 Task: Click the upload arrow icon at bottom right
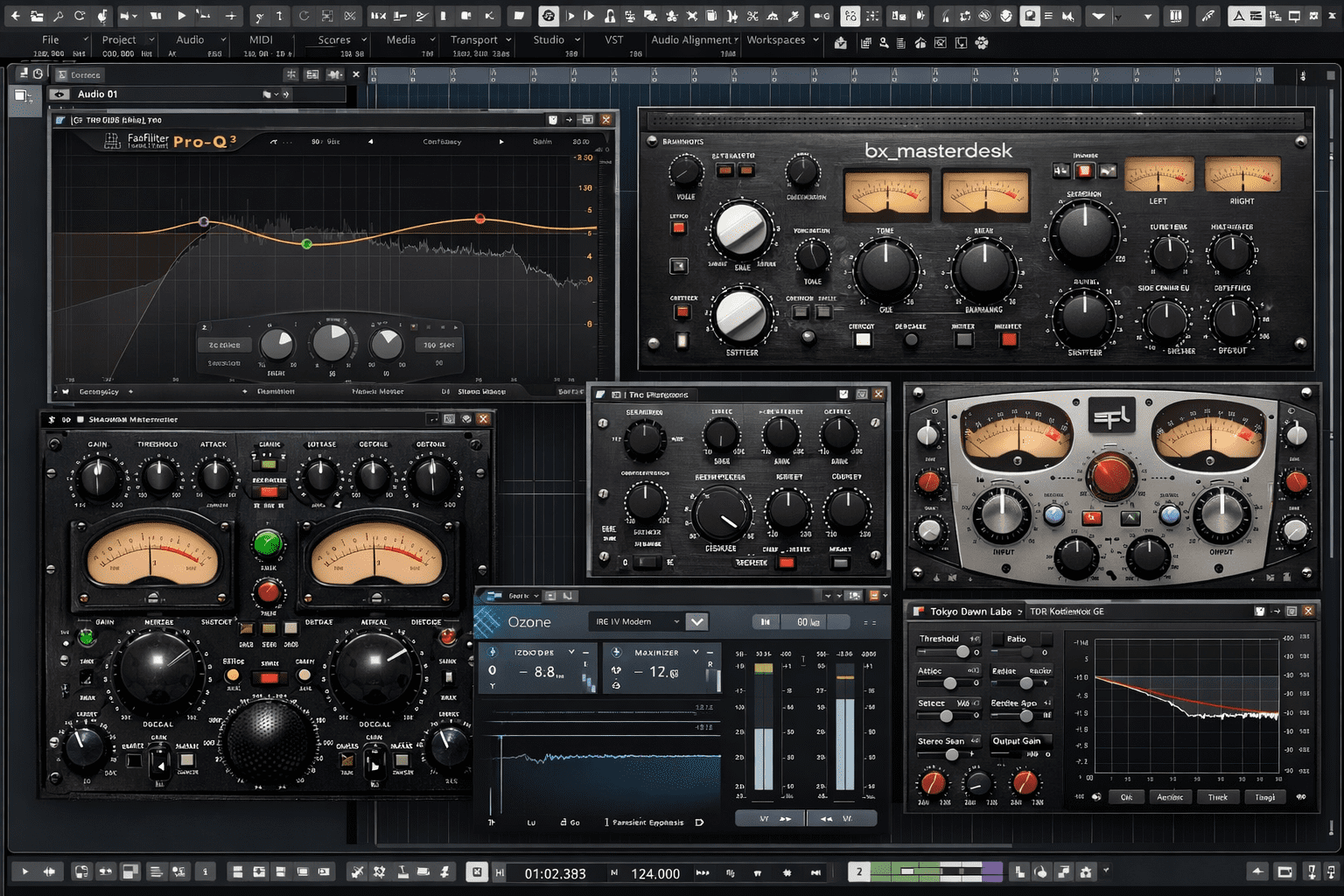coord(1257,871)
